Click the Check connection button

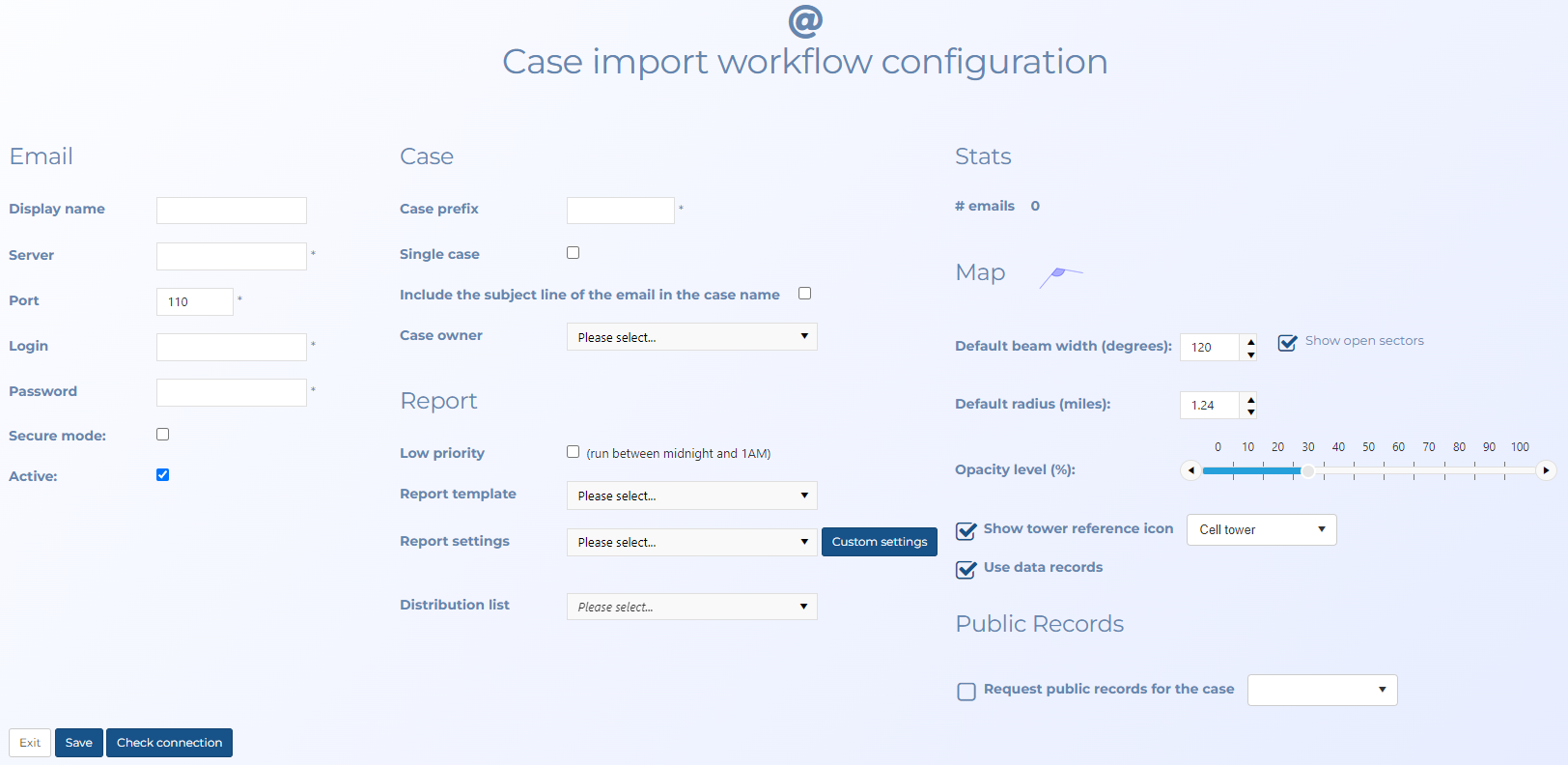(x=169, y=743)
